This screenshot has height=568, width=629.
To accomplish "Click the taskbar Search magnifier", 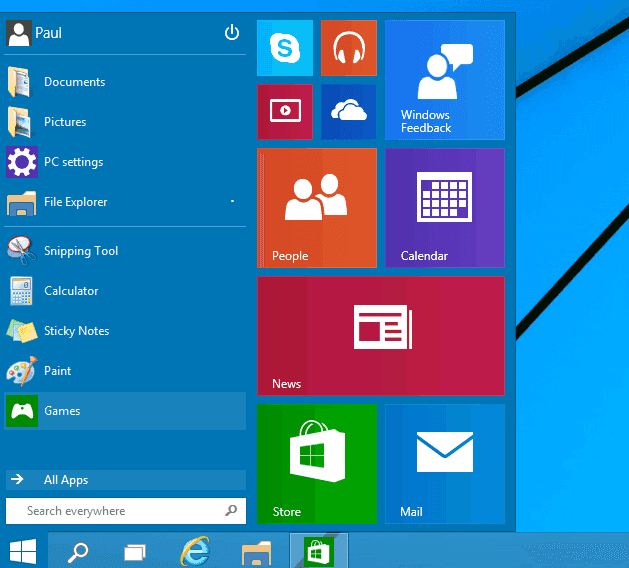I will 77,552.
